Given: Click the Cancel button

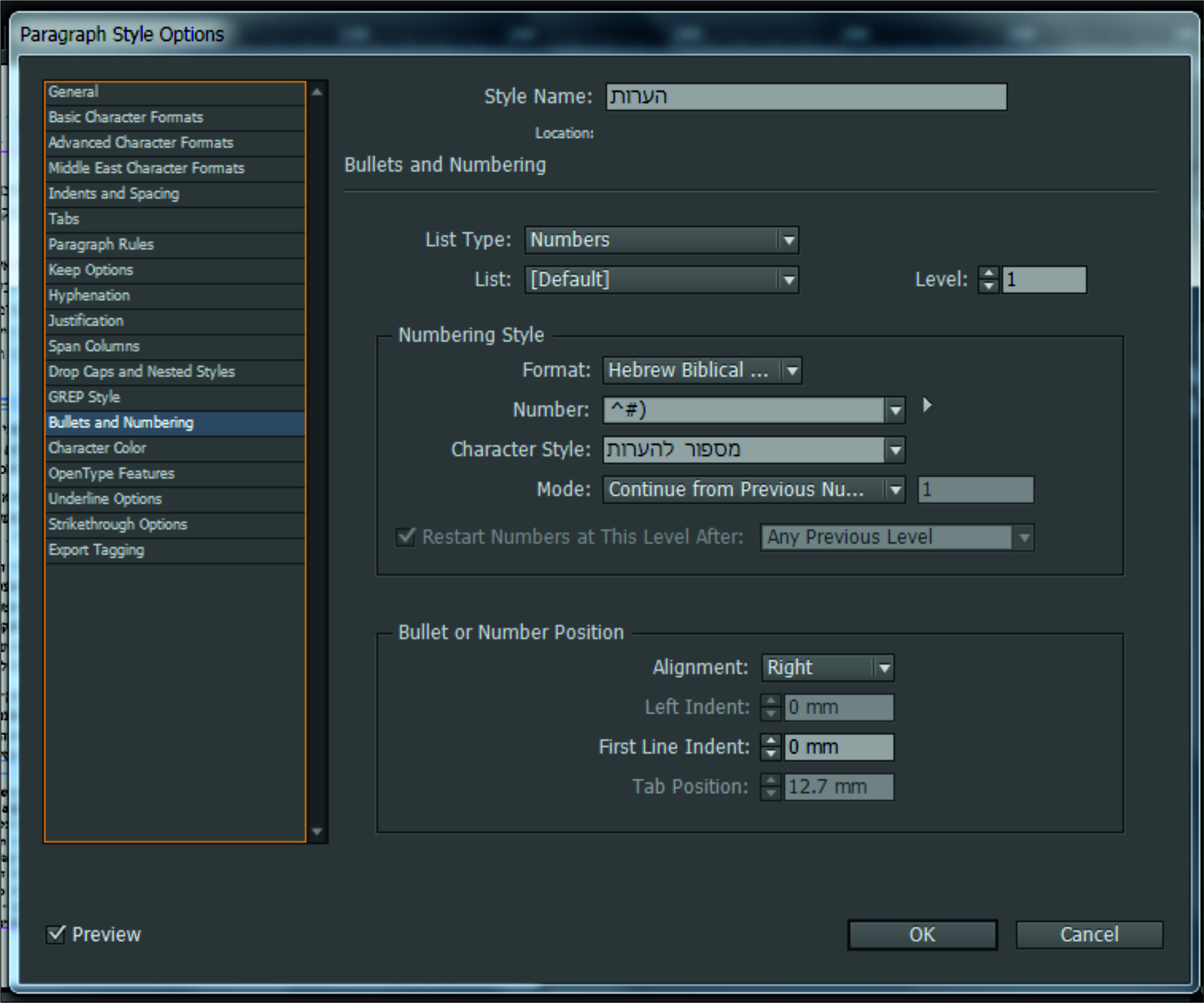Looking at the screenshot, I should 1089,935.
